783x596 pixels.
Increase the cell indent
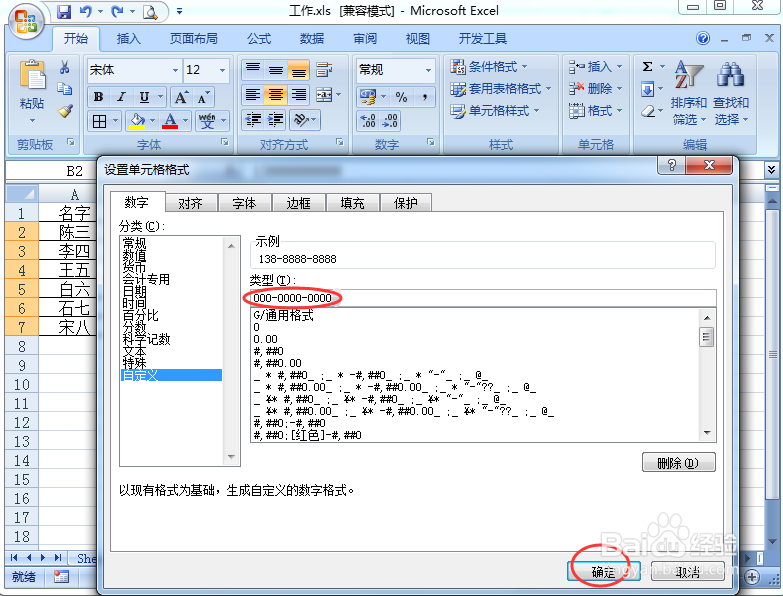point(276,120)
